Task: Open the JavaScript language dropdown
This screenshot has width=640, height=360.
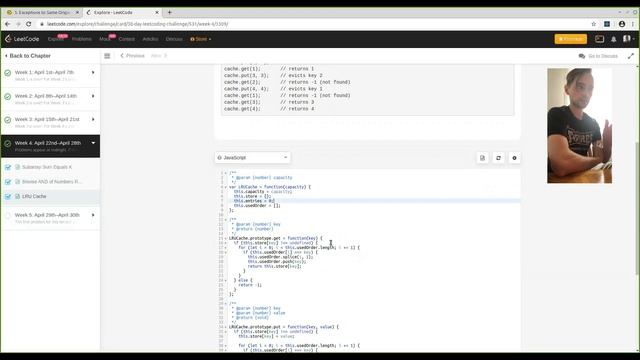Action: coord(253,158)
